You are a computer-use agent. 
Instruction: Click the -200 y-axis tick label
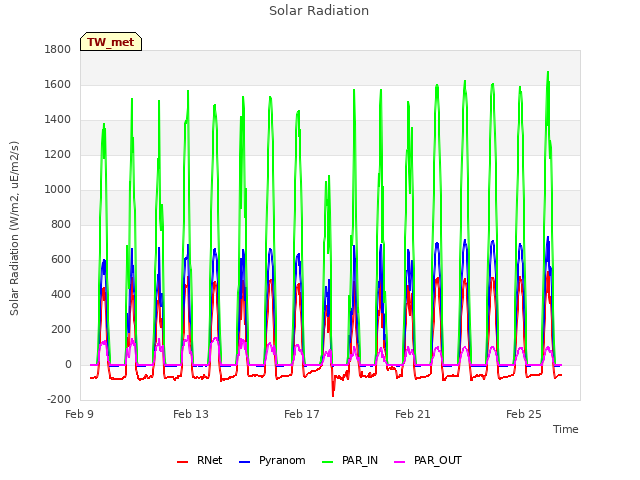pos(59,400)
